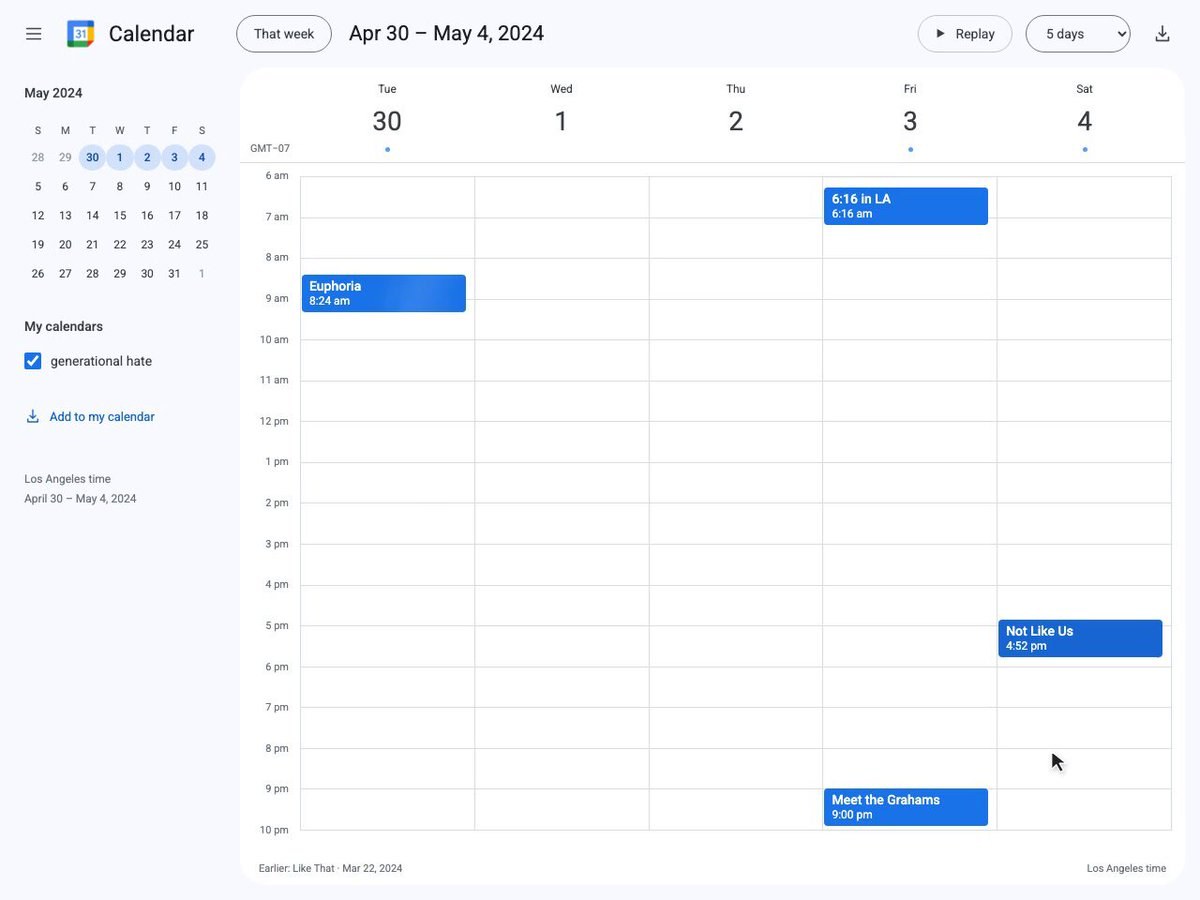The image size is (1200, 900).
Task: Select May 13 in mini calendar
Action: point(65,215)
